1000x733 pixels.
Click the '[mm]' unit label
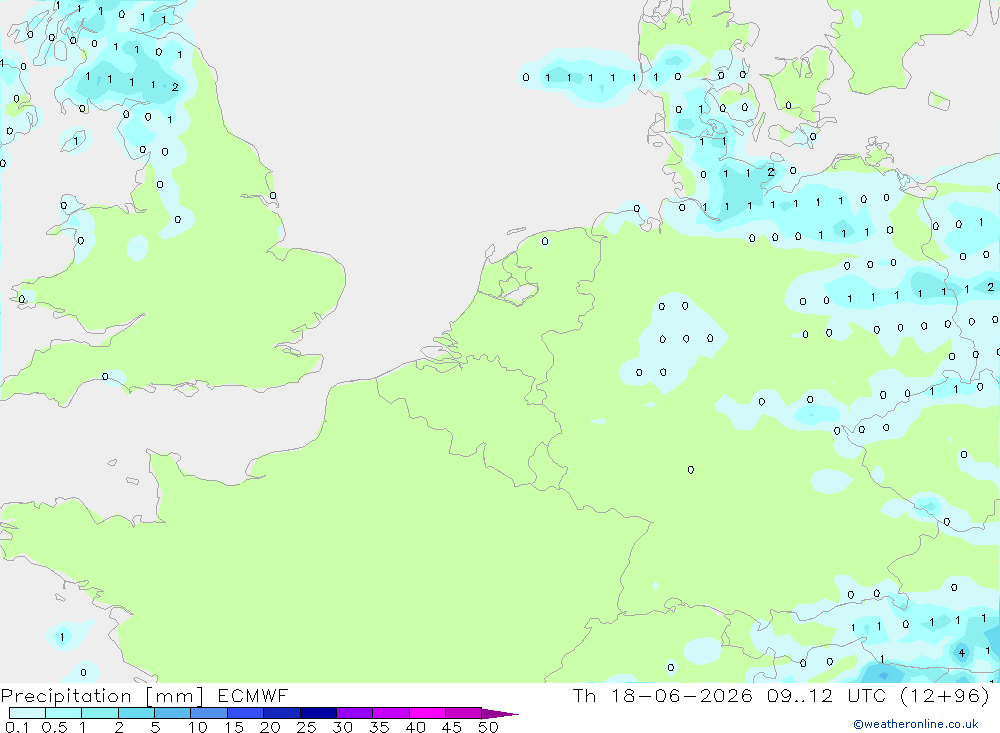(175, 696)
